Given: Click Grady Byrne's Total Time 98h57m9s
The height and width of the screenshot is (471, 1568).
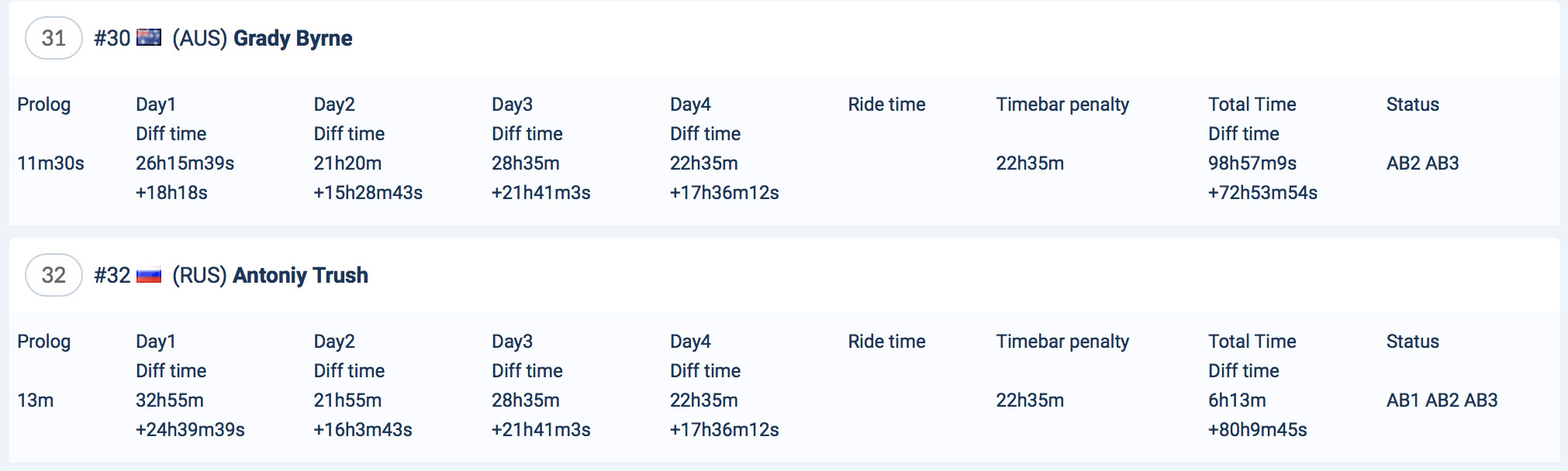Looking at the screenshot, I should pos(1252,163).
